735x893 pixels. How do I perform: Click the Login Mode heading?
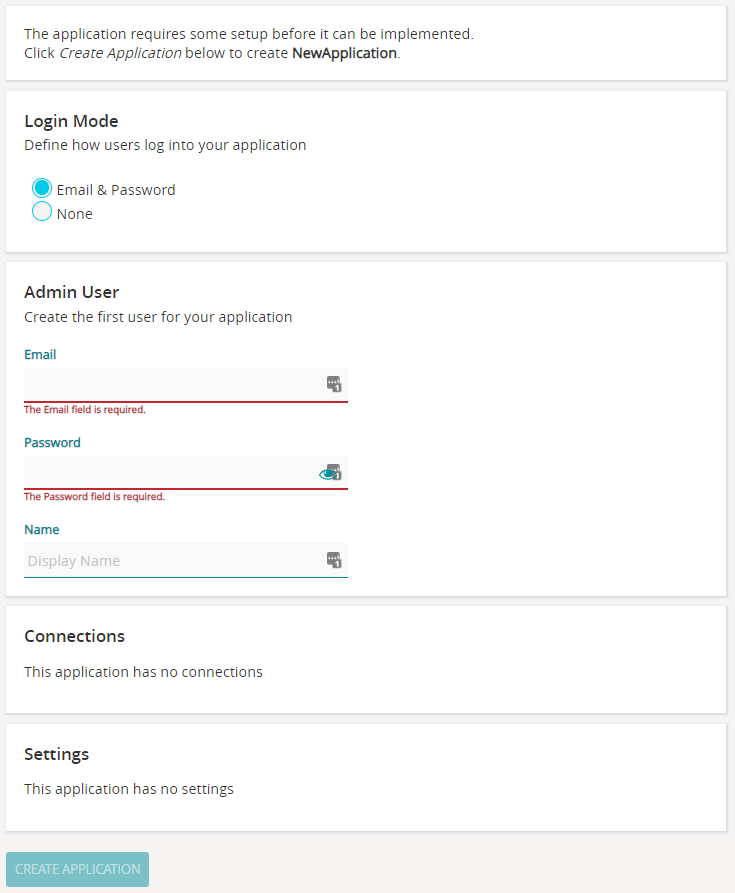(71, 121)
